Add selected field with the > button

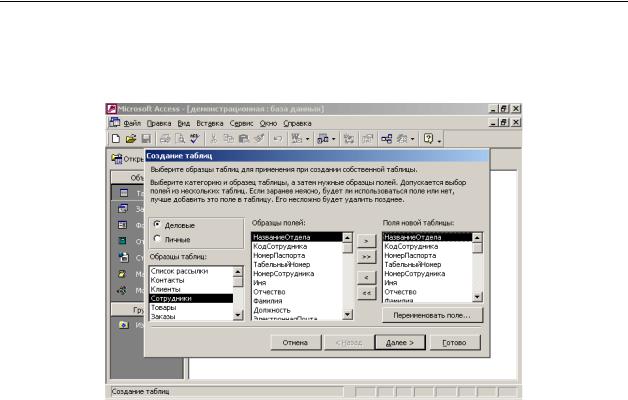366,241
